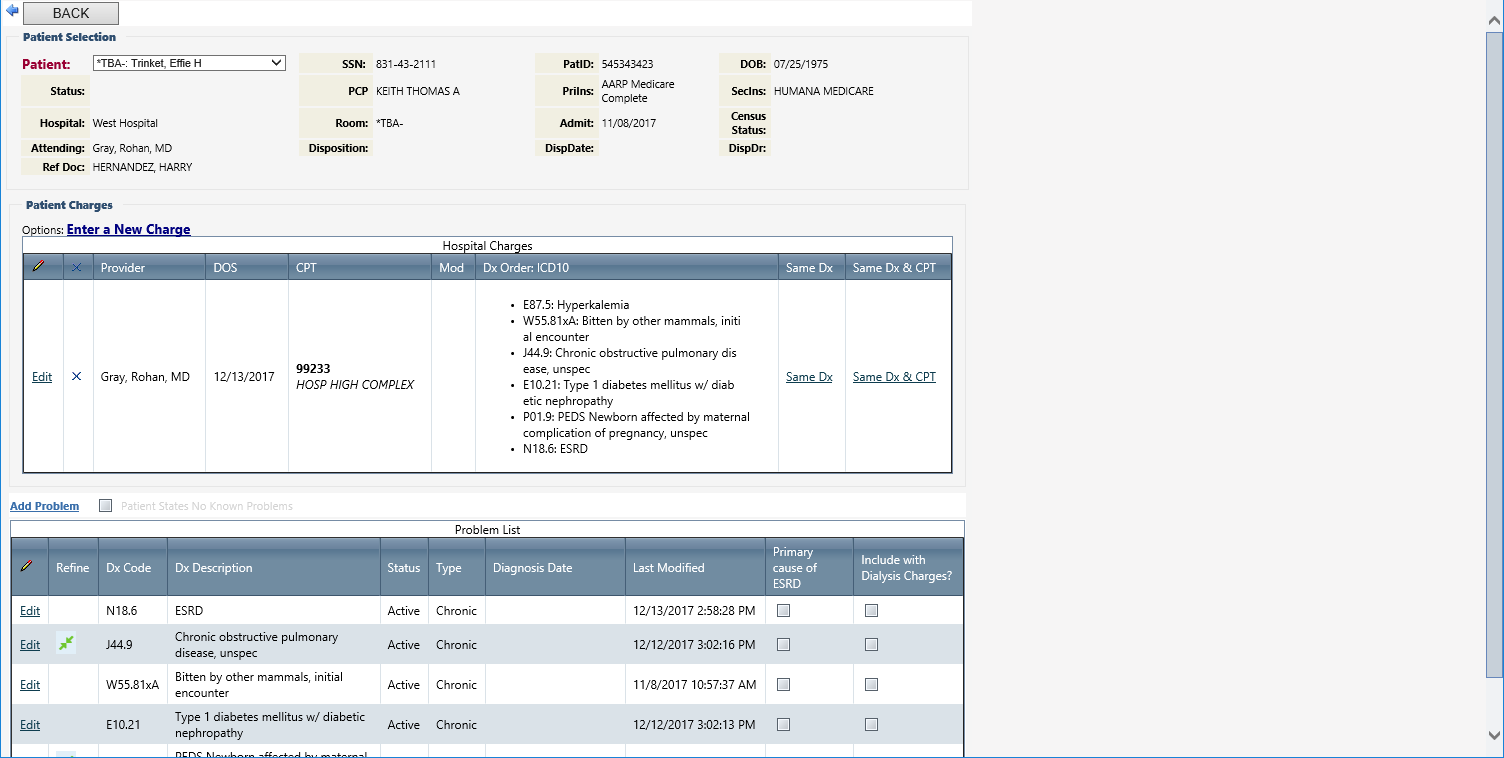Click the Enter a New Charge link
This screenshot has height=758, width=1504.
coord(128,230)
